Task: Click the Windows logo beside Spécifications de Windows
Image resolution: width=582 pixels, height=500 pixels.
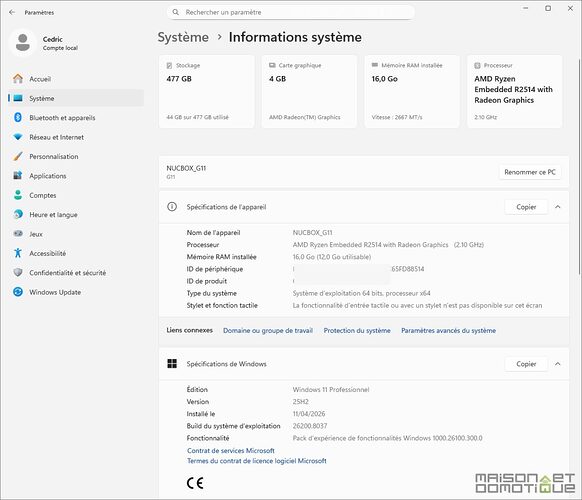Action: point(172,364)
